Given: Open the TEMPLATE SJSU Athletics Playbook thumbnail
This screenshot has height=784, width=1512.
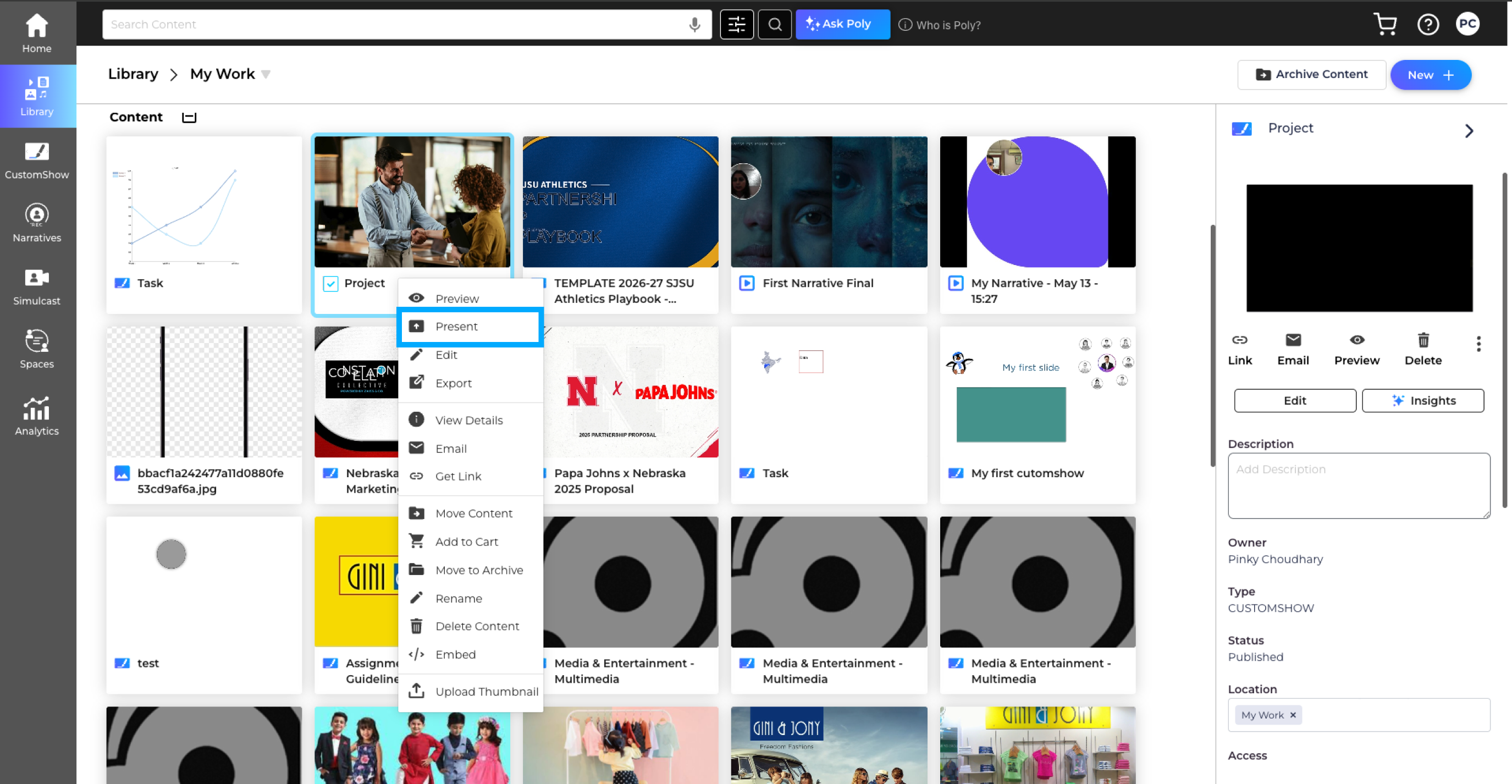Looking at the screenshot, I should [x=620, y=202].
